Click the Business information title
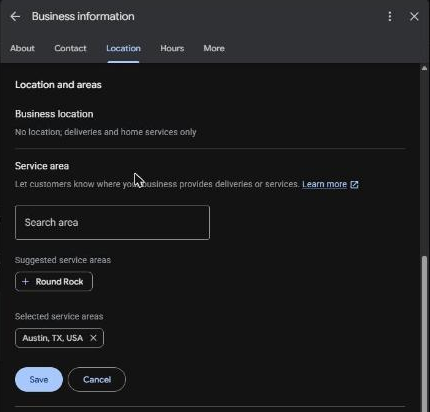The width and height of the screenshot is (430, 412). pyautogui.click(x=83, y=16)
